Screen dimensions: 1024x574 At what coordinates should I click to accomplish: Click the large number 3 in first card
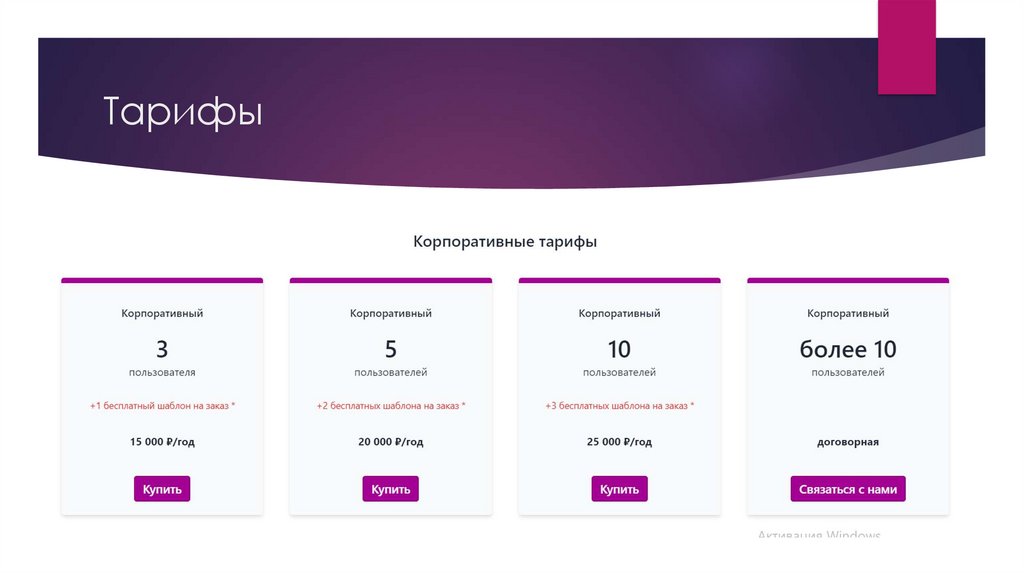[162, 349]
